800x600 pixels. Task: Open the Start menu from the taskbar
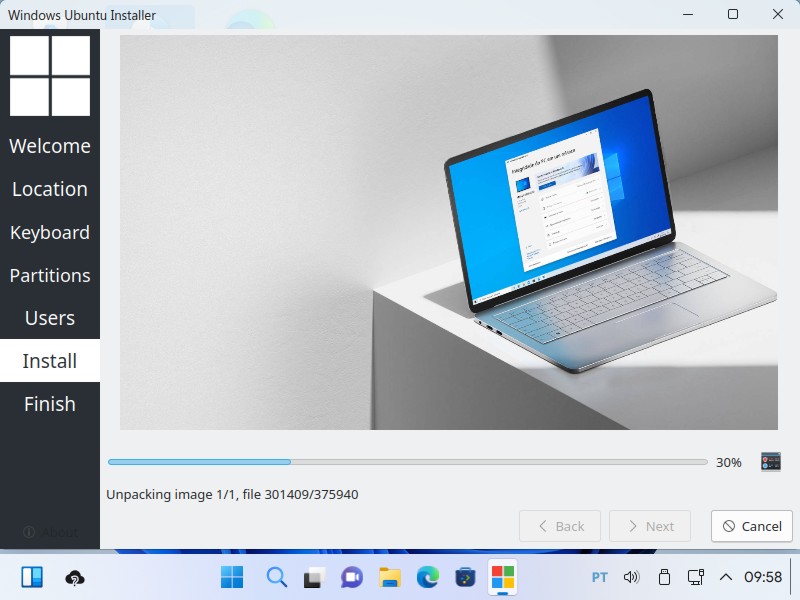point(232,577)
